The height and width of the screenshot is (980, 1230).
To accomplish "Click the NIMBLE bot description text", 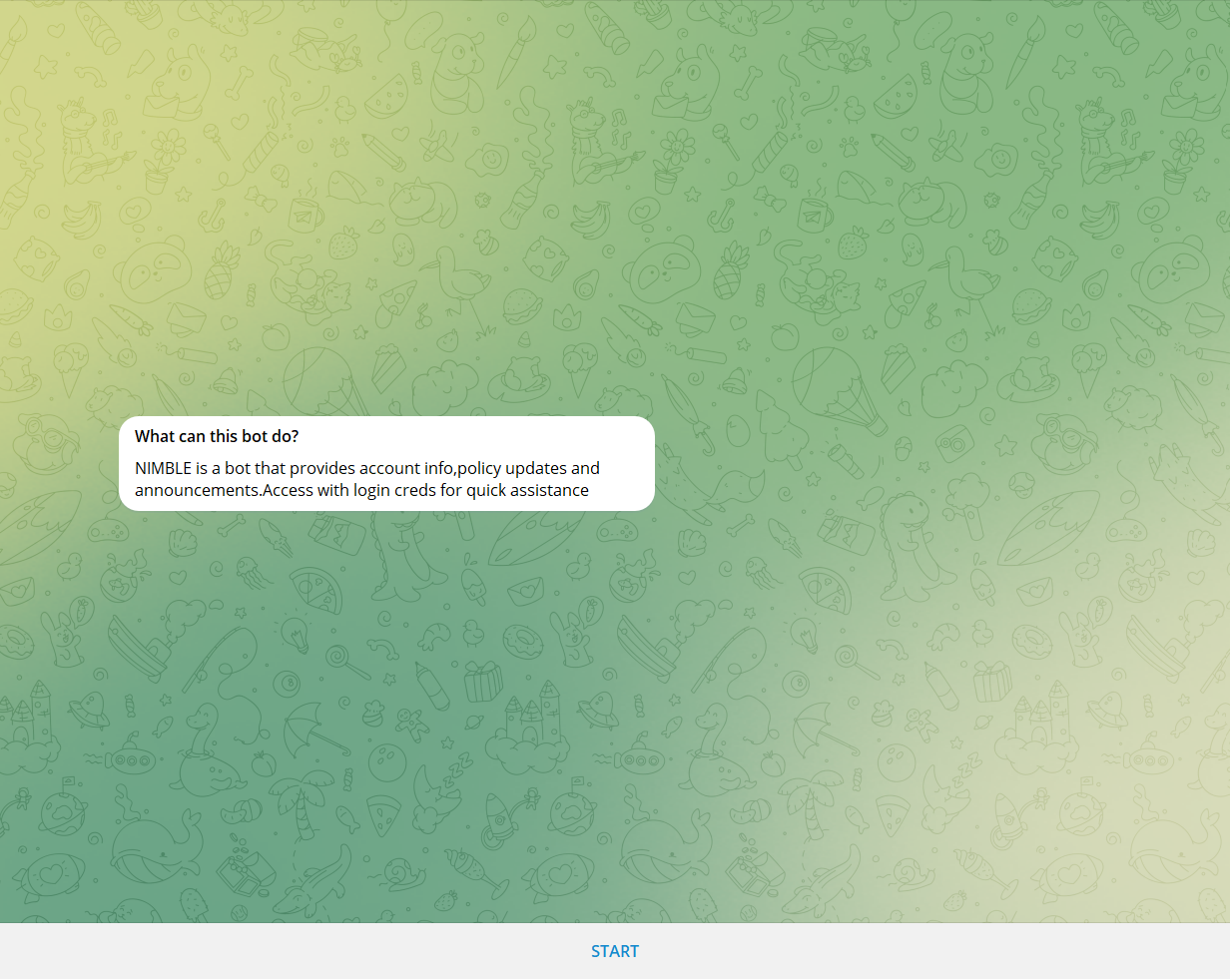I will (367, 479).
